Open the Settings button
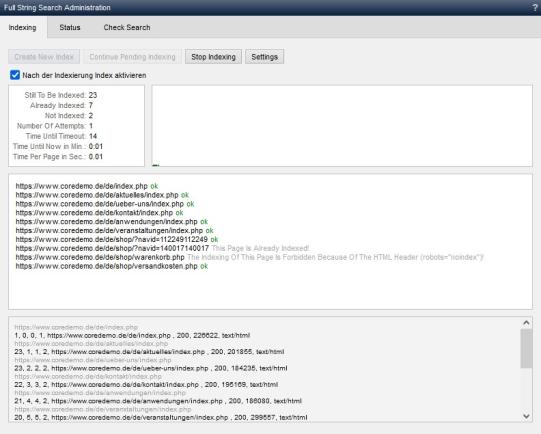 [265, 57]
